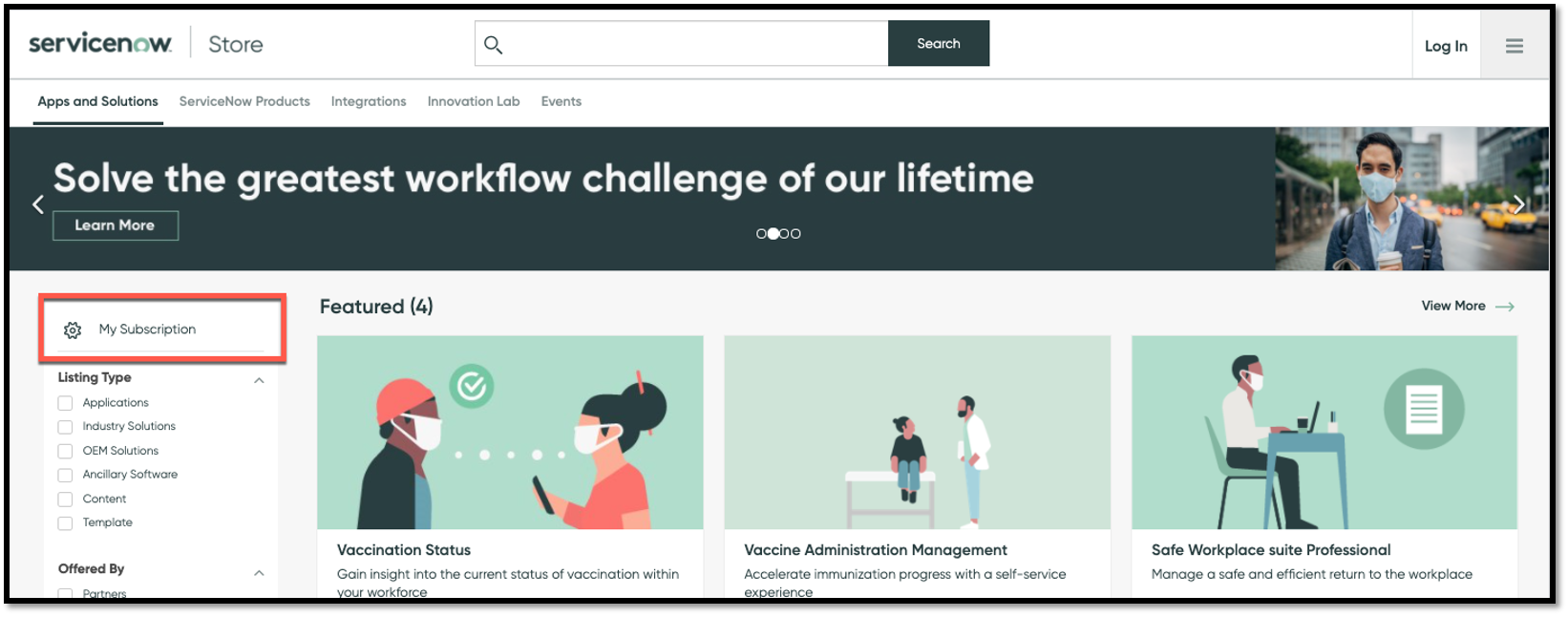Viewport: 1568px width, 617px height.
Task: Click the magnifying glass search icon
Action: click(493, 44)
